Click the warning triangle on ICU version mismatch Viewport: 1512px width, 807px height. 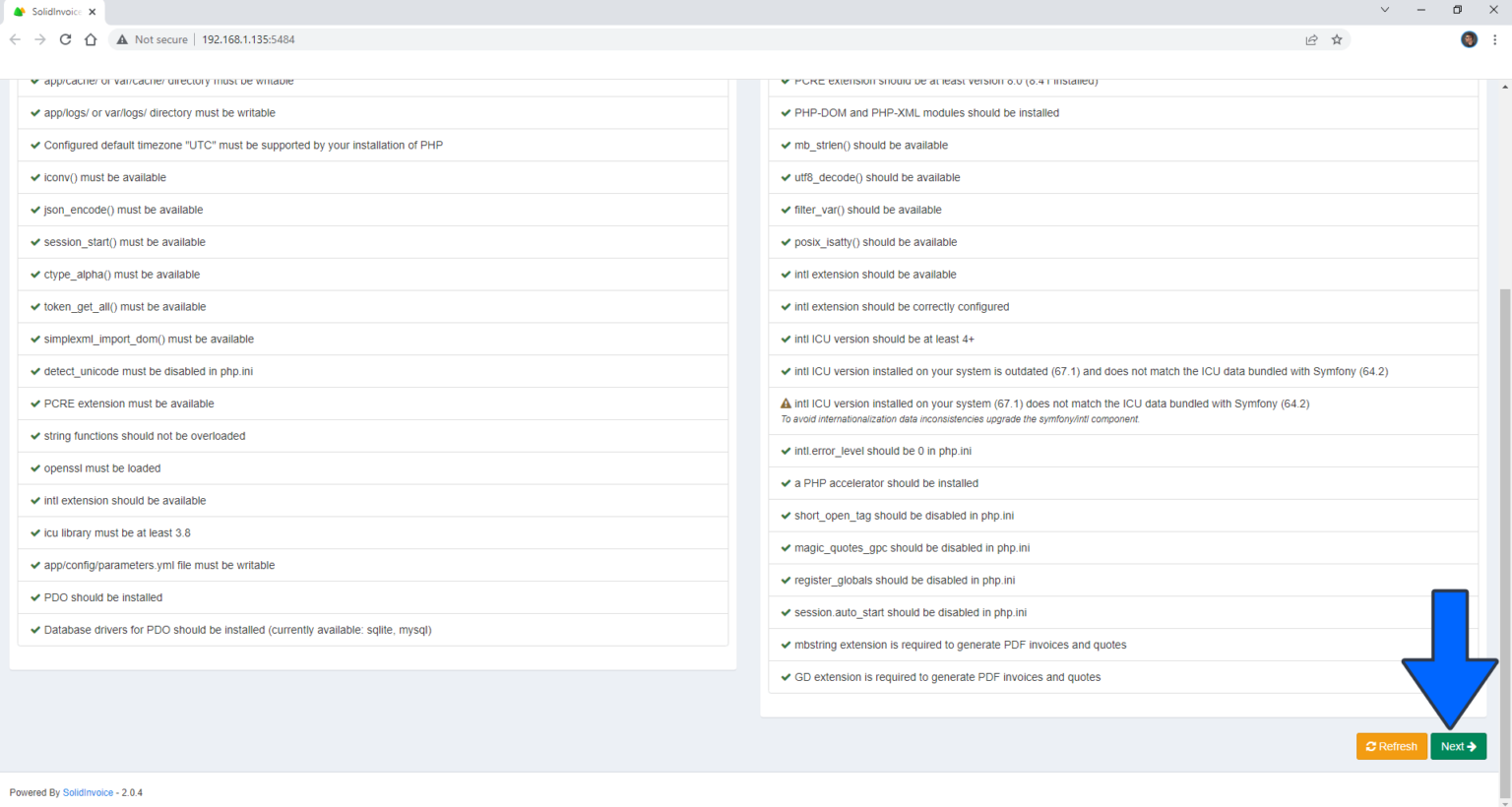click(x=786, y=403)
